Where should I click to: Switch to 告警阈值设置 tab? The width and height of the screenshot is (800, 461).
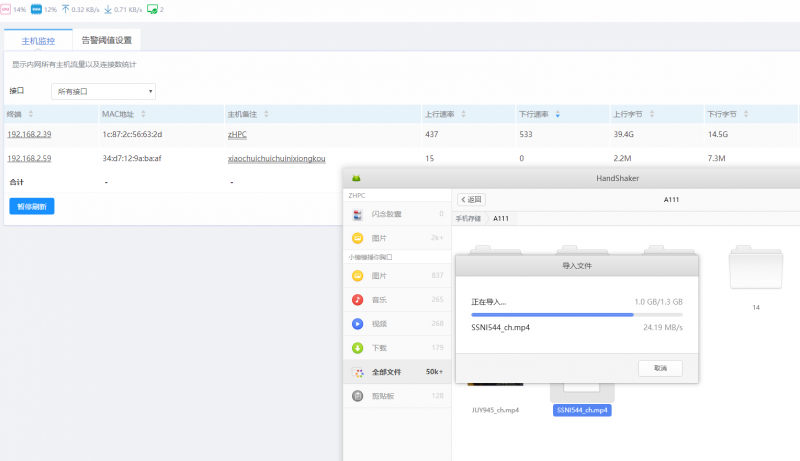click(106, 41)
